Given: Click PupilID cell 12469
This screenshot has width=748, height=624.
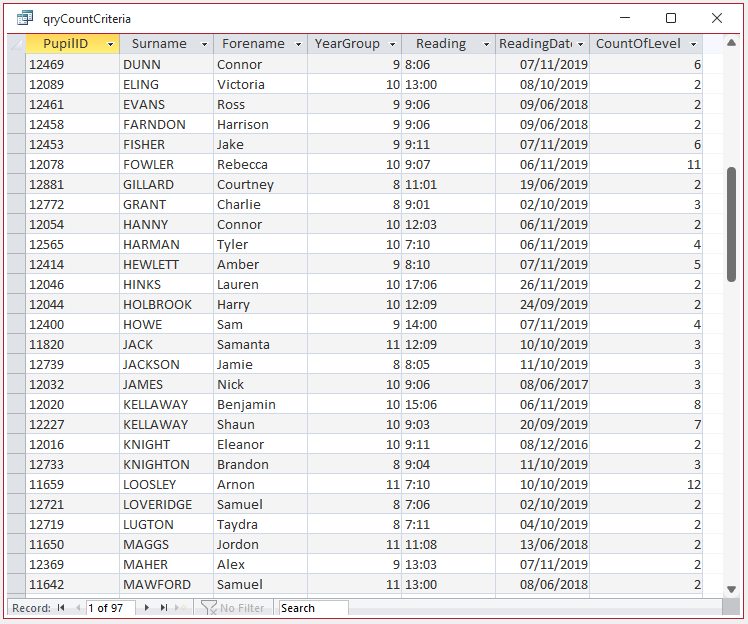Looking at the screenshot, I should 73,64.
